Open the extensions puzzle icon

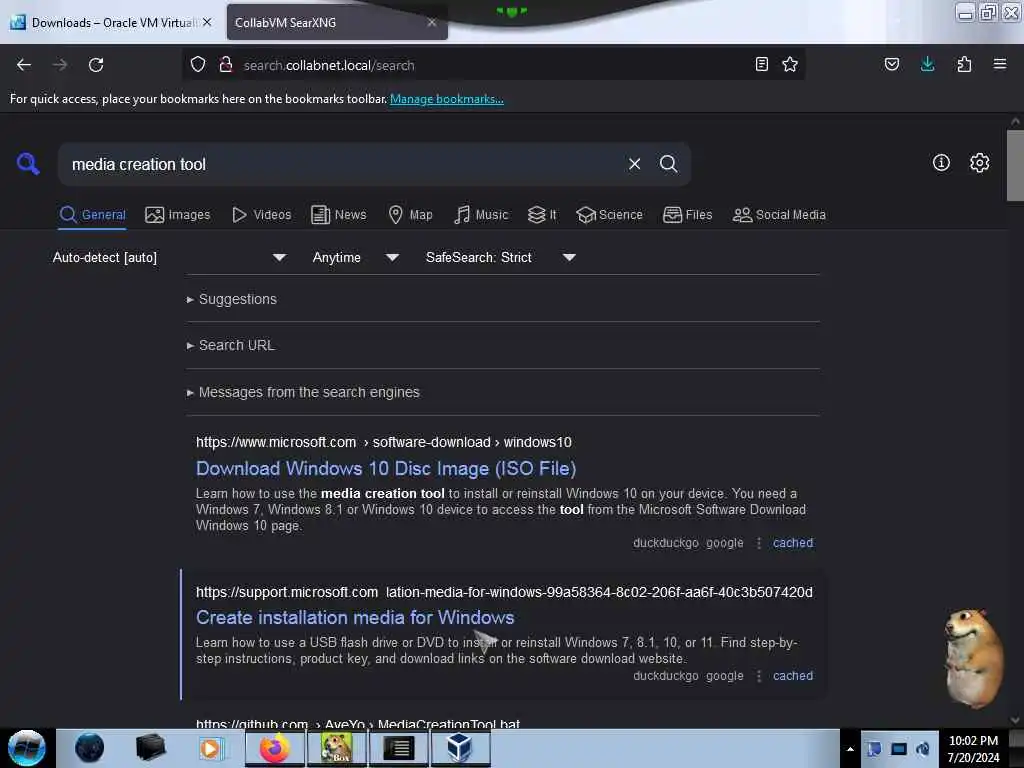point(964,64)
